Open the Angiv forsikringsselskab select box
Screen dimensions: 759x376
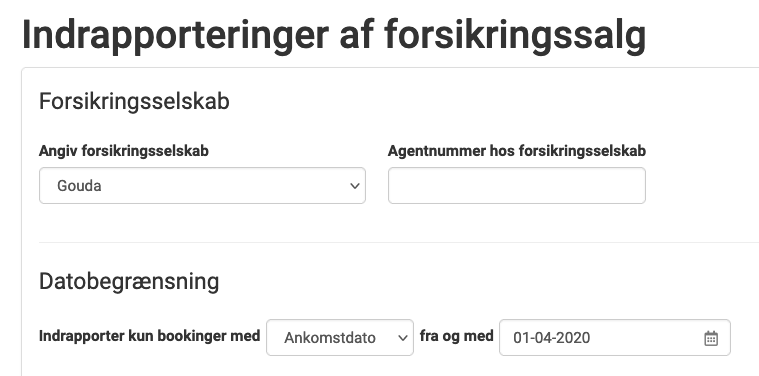[202, 186]
